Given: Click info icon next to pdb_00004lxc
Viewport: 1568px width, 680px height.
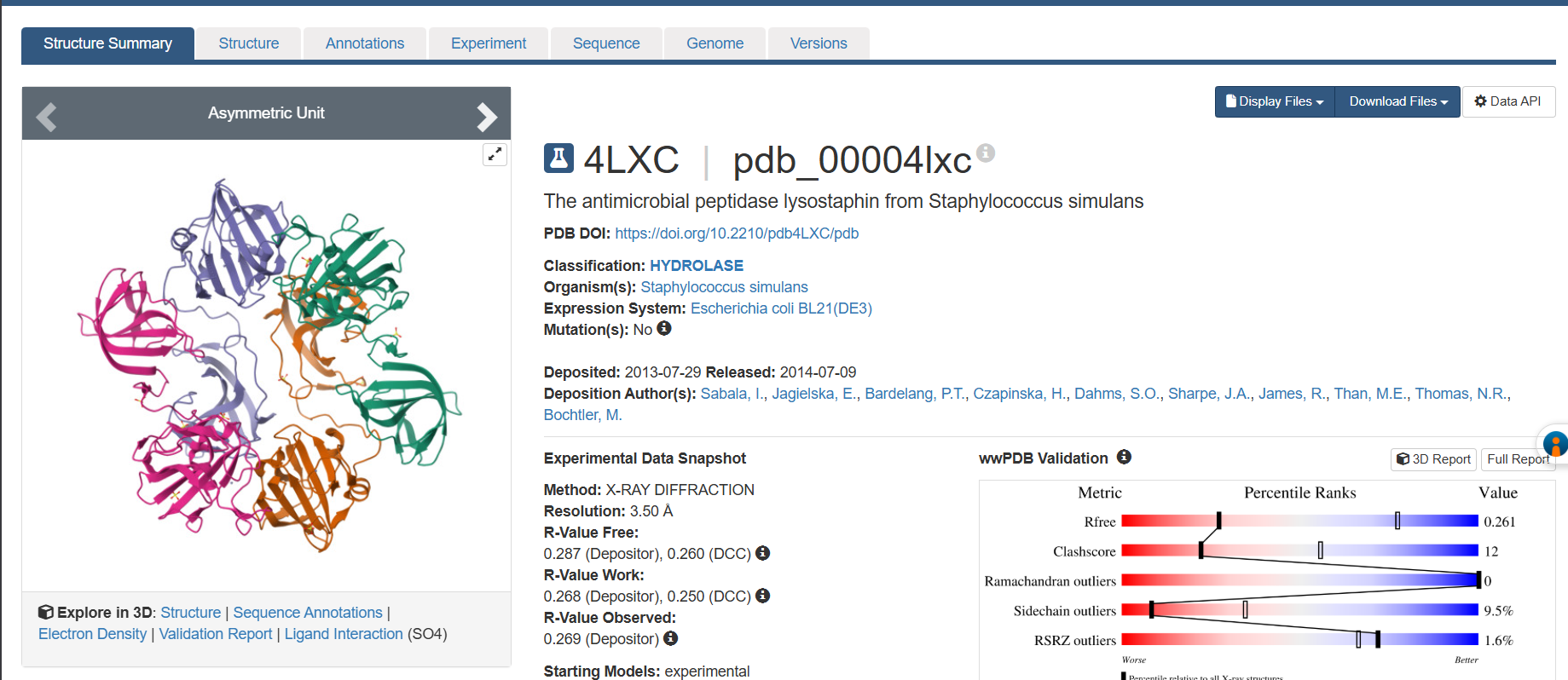Looking at the screenshot, I should click(986, 153).
